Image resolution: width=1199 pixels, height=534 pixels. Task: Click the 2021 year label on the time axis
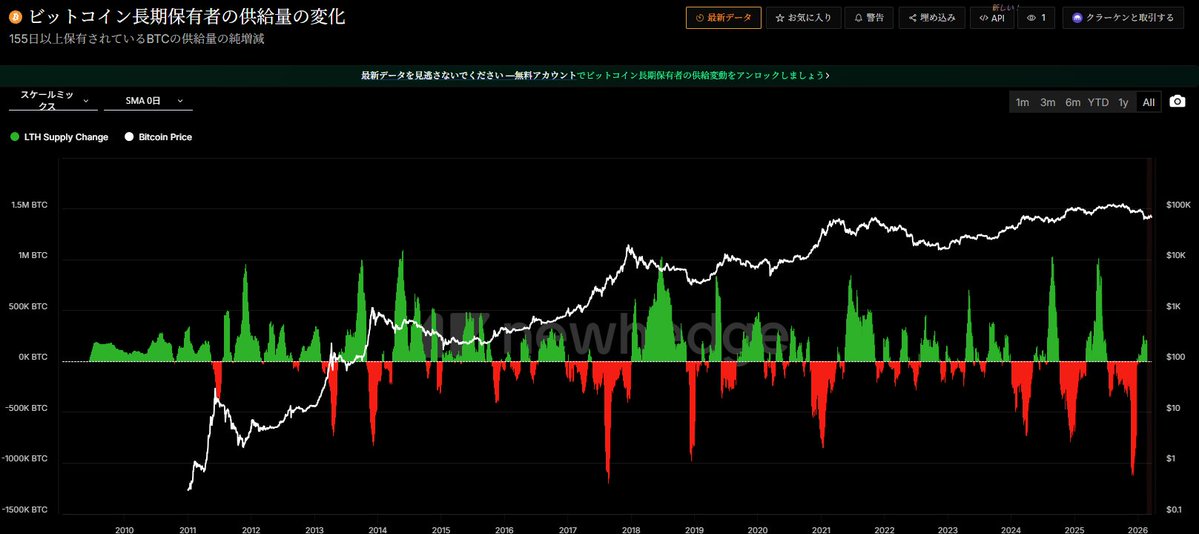[821, 529]
